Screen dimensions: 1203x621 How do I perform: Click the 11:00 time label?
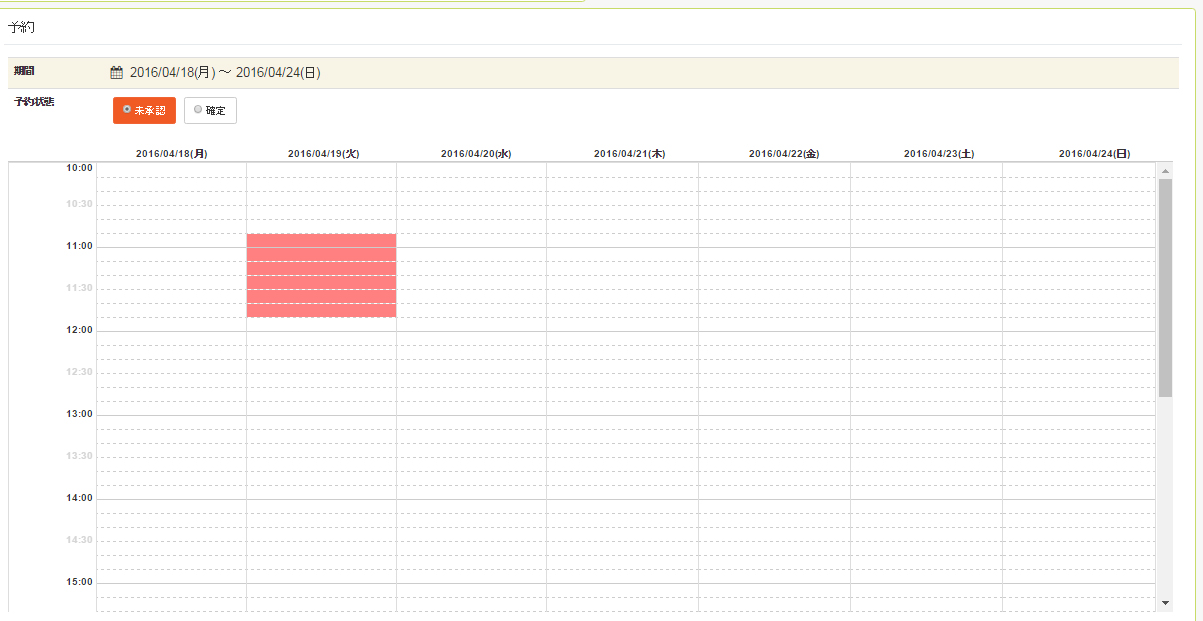coord(80,246)
